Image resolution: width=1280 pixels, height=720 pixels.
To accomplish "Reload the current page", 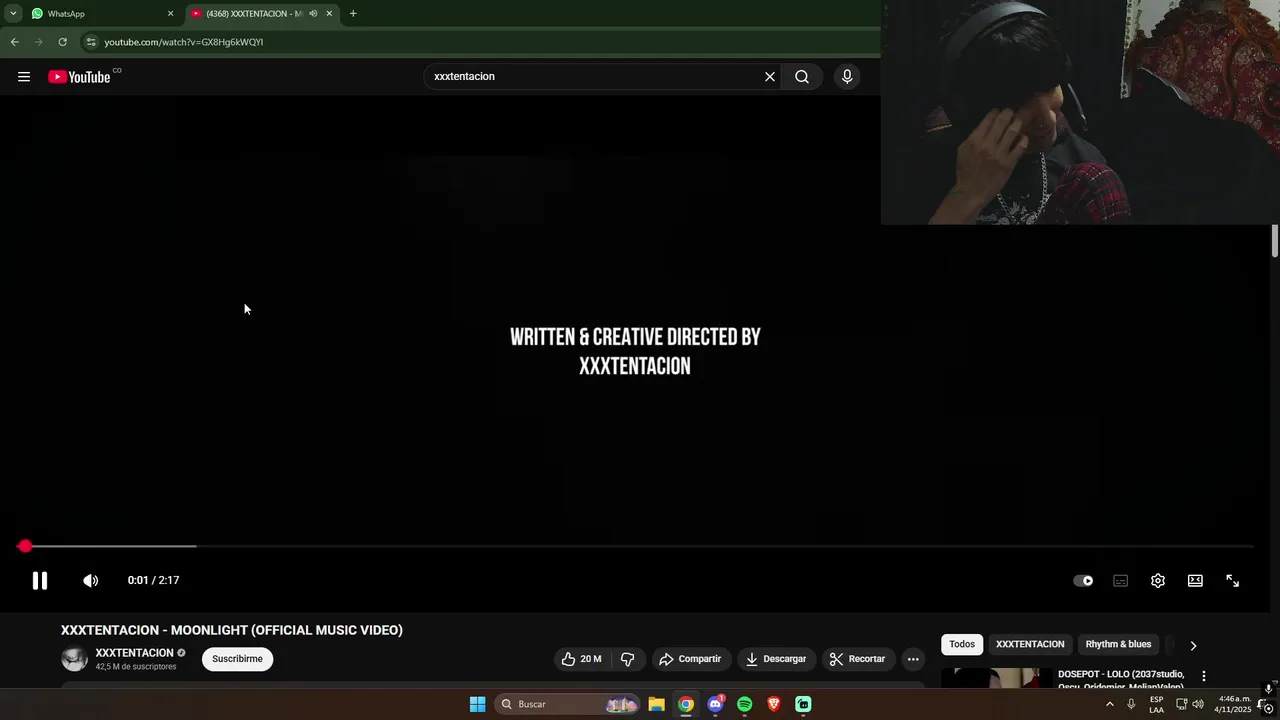I will [x=62, y=42].
